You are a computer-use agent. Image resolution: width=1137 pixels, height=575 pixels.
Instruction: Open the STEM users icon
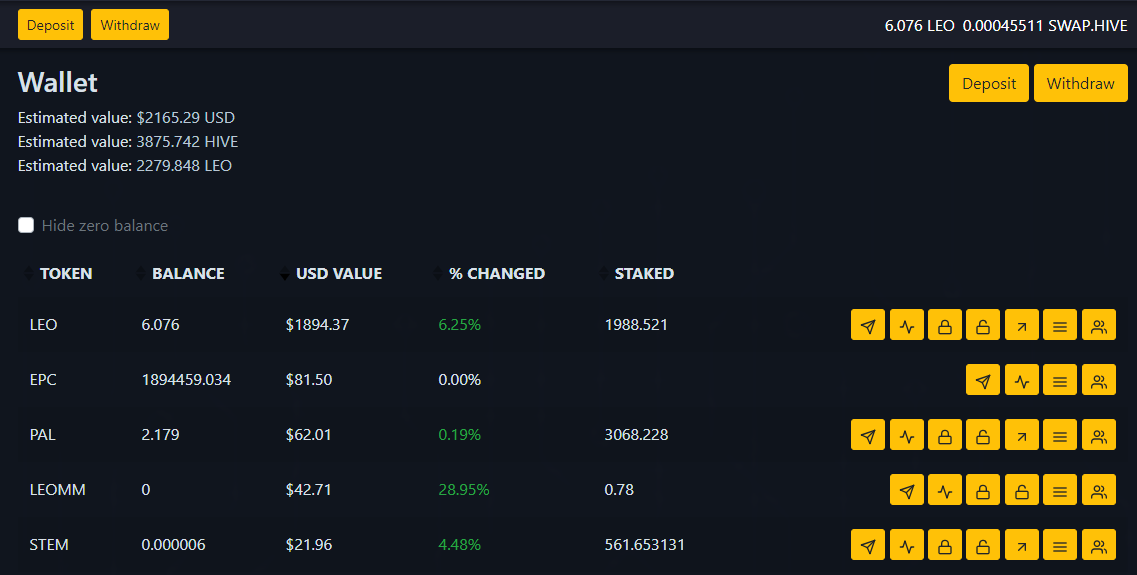1099,545
